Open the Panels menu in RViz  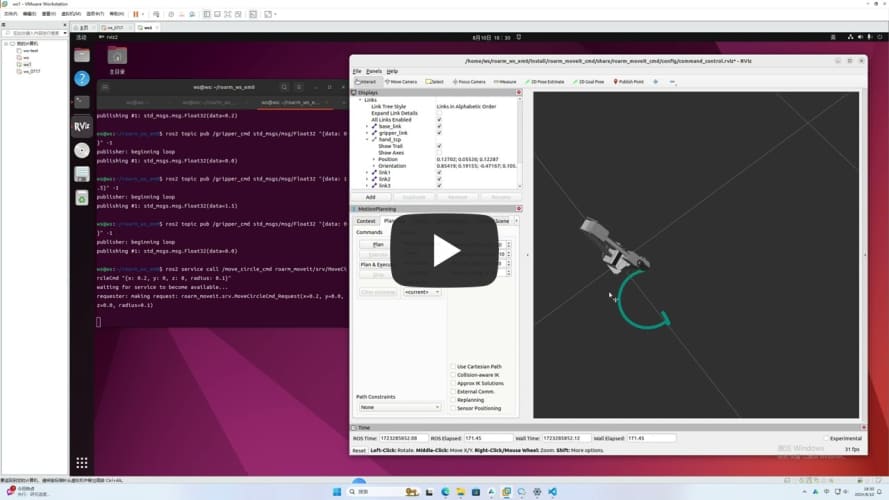pyautogui.click(x=374, y=71)
